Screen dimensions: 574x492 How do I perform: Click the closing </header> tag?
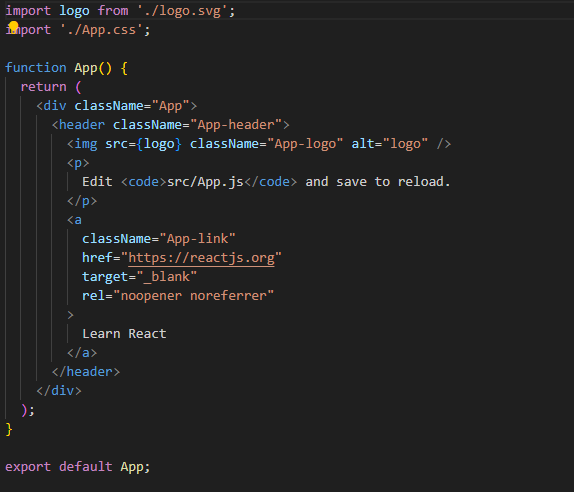86,372
